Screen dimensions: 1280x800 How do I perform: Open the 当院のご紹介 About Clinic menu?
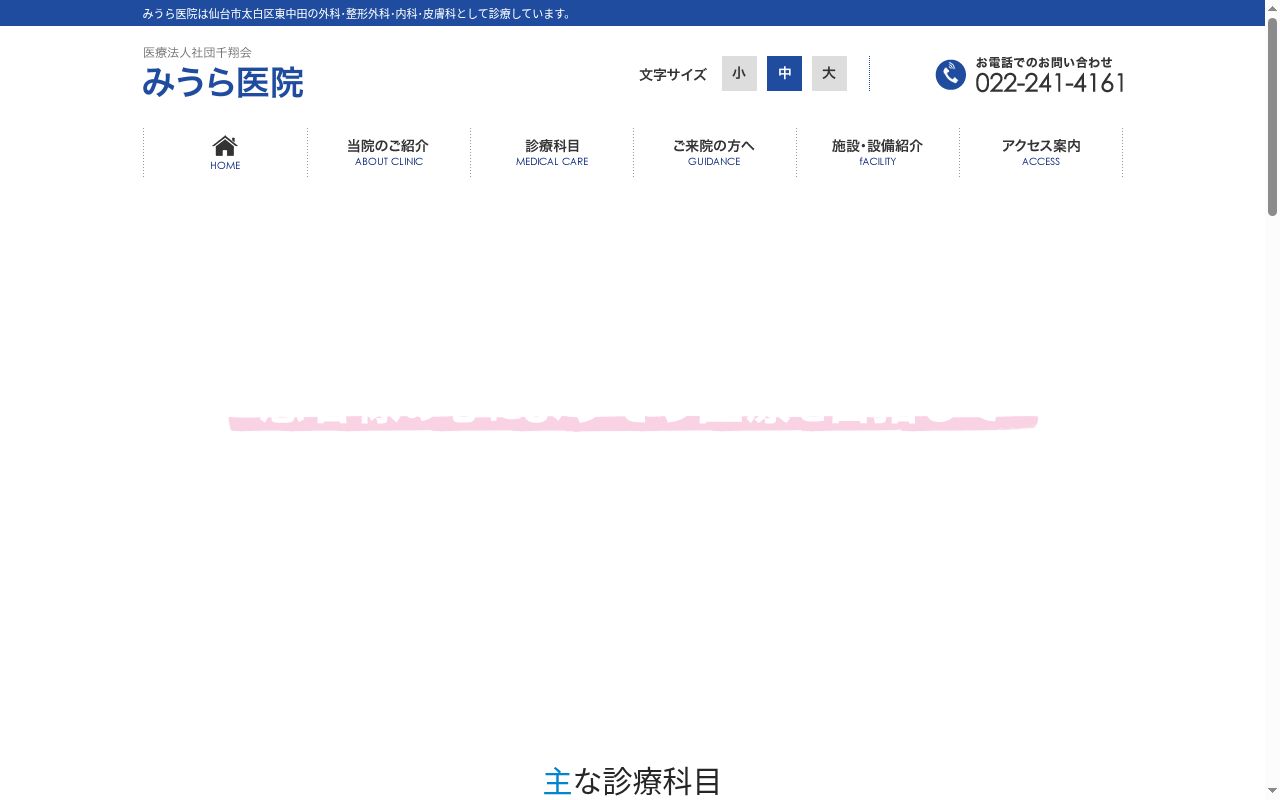(388, 153)
